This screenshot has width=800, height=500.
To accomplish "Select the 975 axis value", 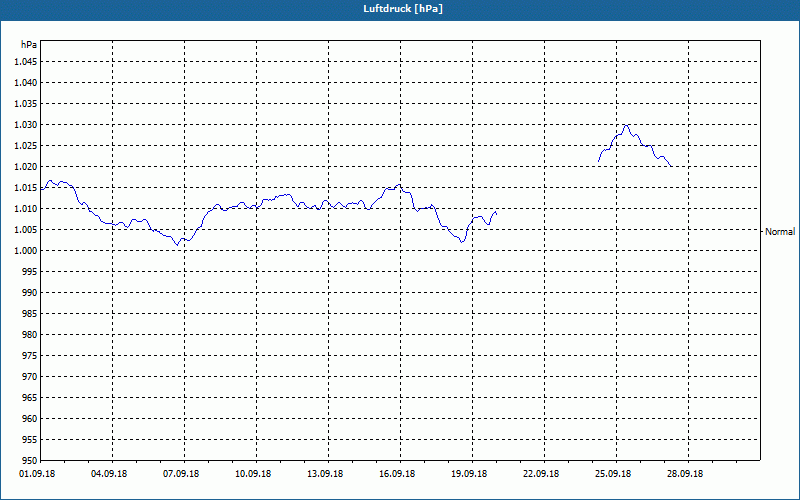I will coord(30,356).
